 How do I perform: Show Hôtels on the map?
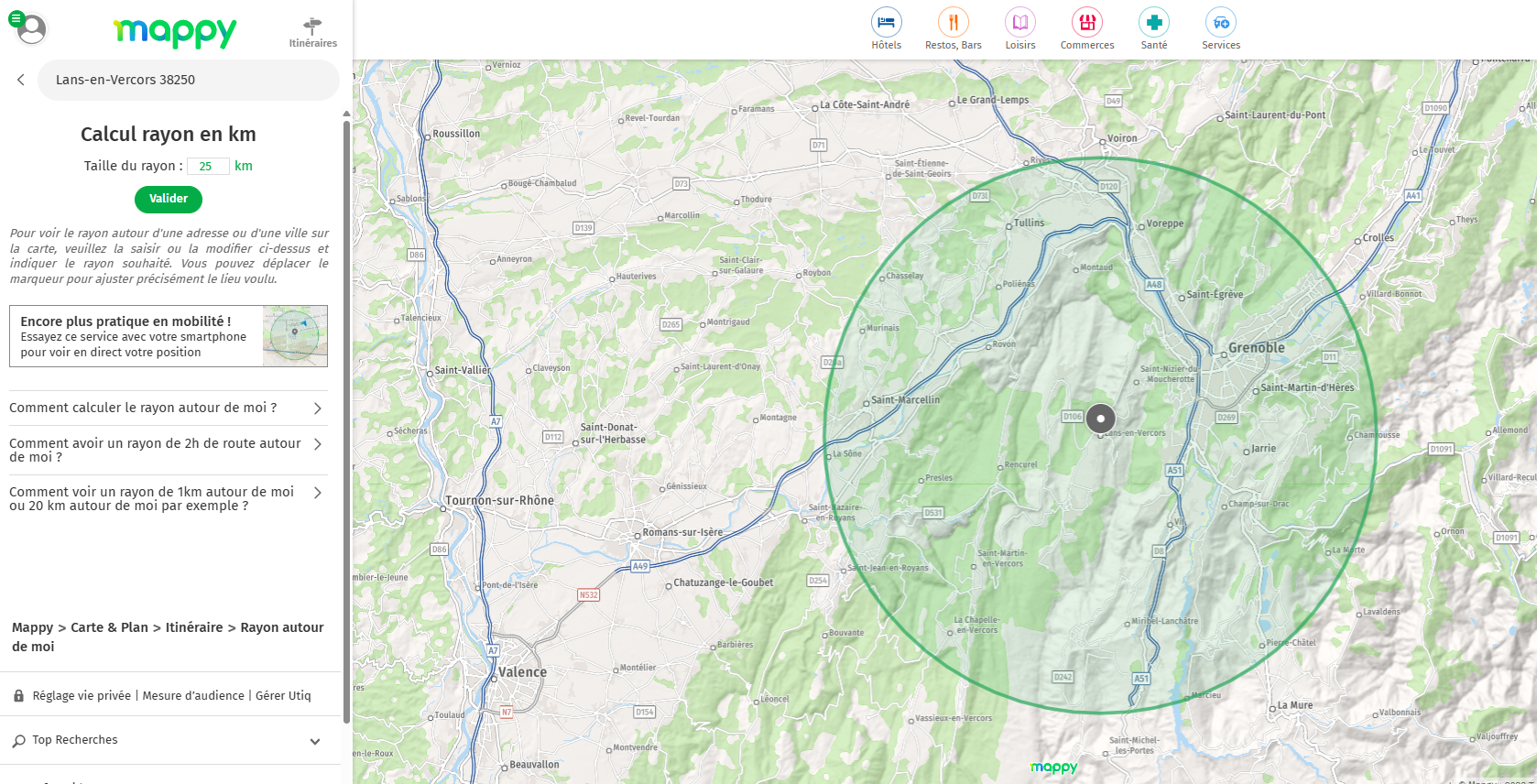click(886, 28)
